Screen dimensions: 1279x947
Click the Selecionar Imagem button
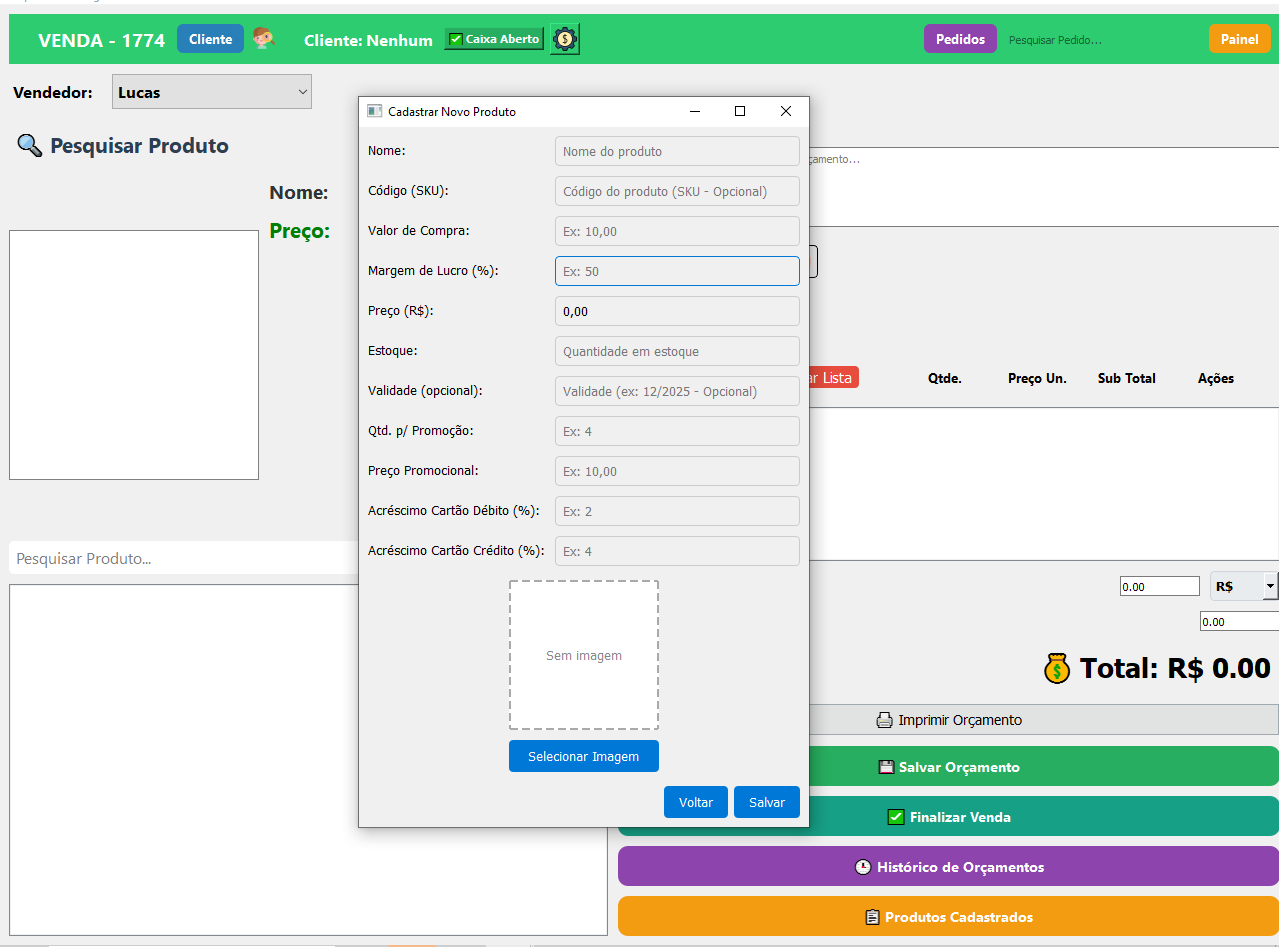click(583, 756)
